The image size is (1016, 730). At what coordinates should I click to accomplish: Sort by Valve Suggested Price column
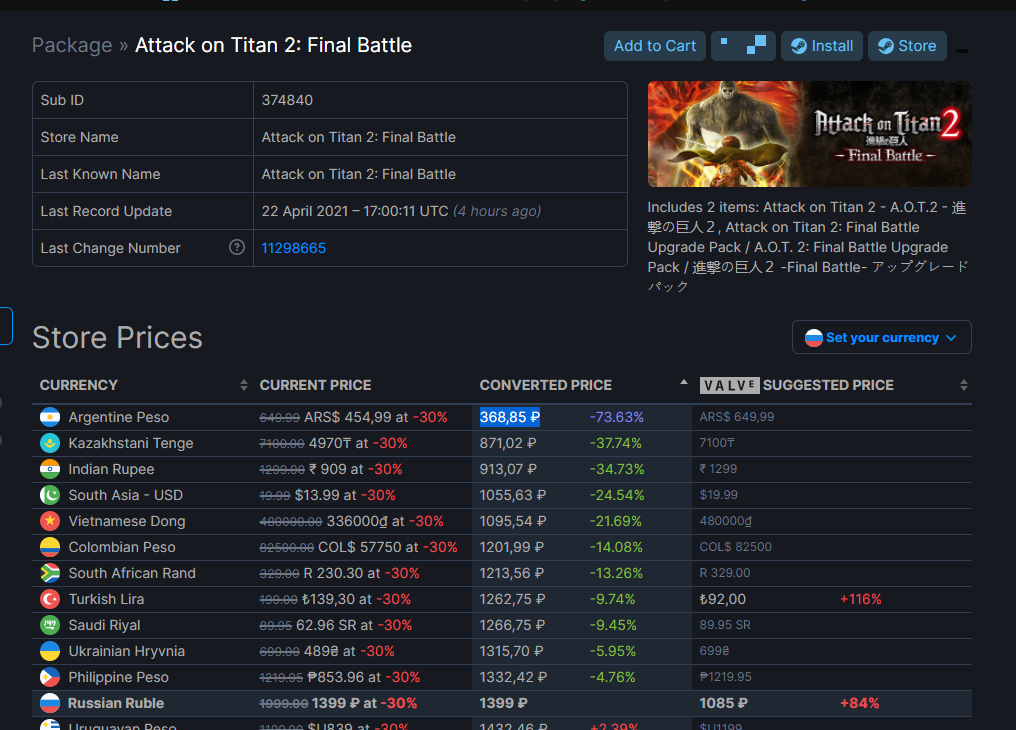(832, 385)
